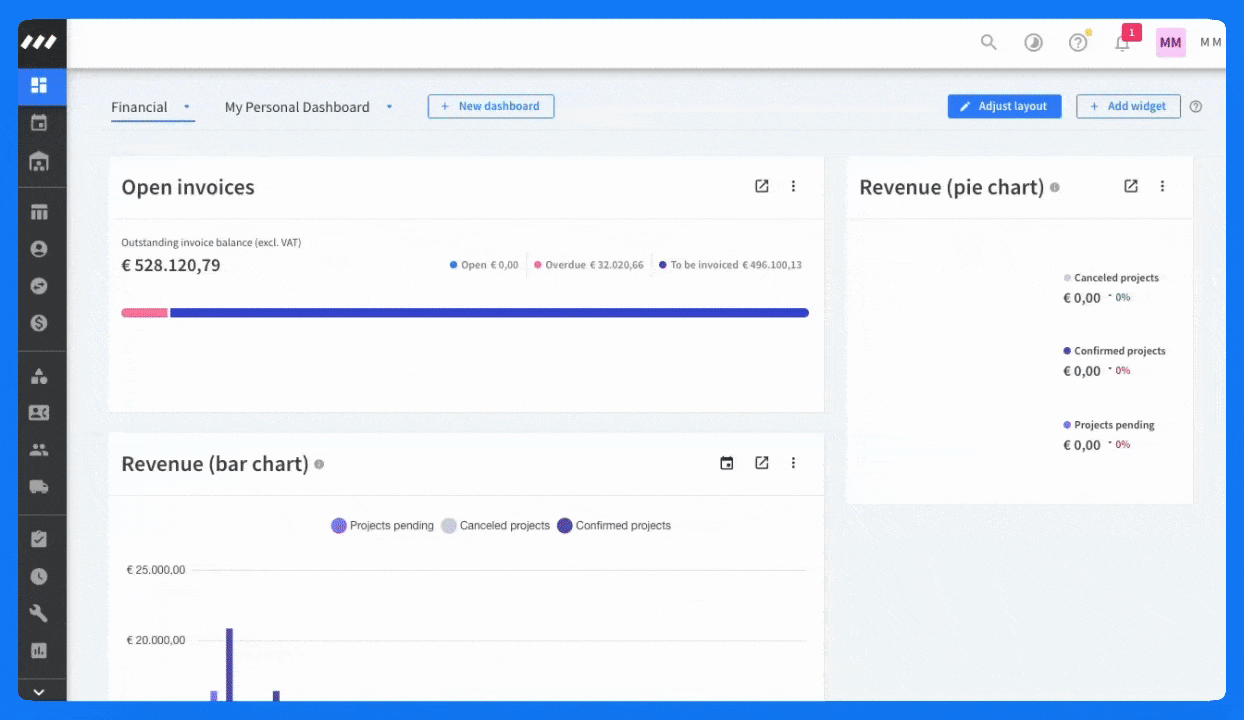Click info icon next to Revenue (pie chart)
Image resolution: width=1244 pixels, height=720 pixels.
pos(1055,188)
